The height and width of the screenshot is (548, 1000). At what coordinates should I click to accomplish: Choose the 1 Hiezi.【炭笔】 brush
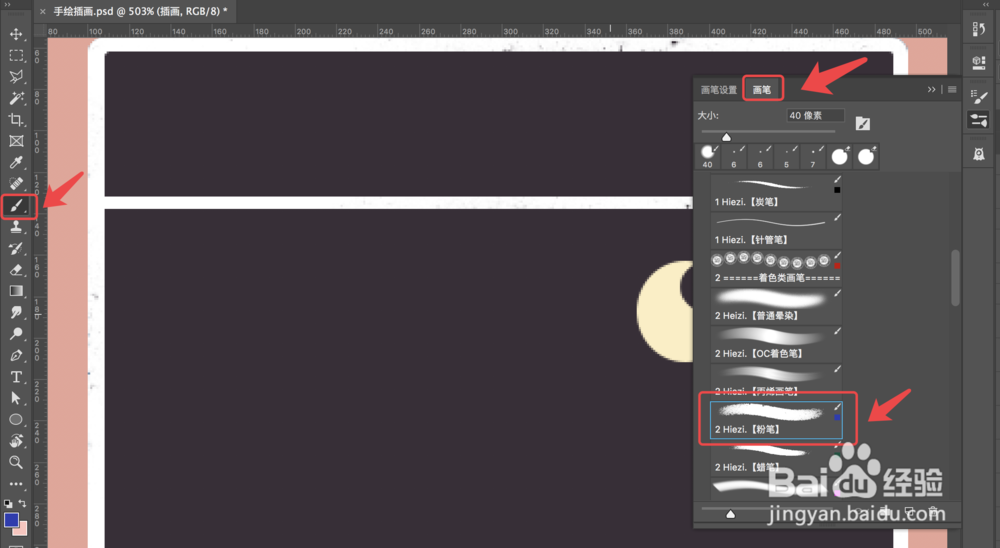click(776, 193)
